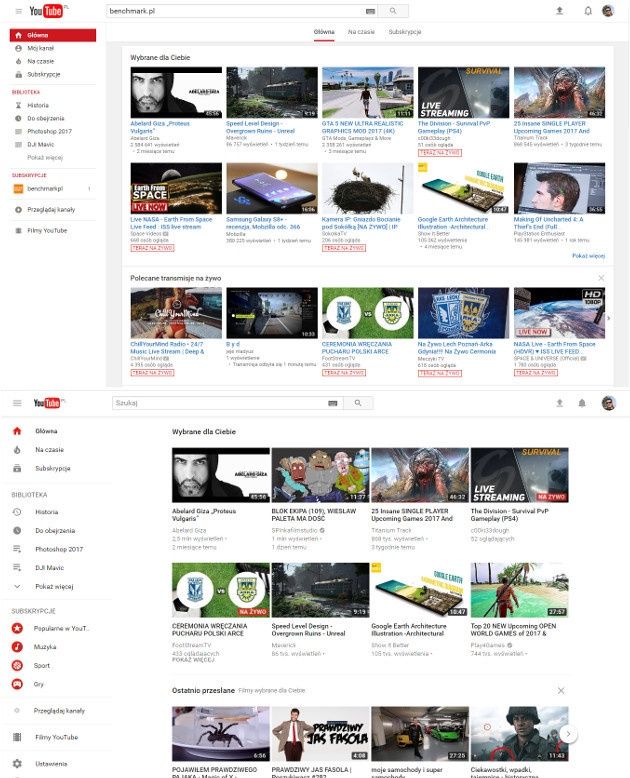Open the hamburger menu in the lower YouTube page

click(17, 403)
